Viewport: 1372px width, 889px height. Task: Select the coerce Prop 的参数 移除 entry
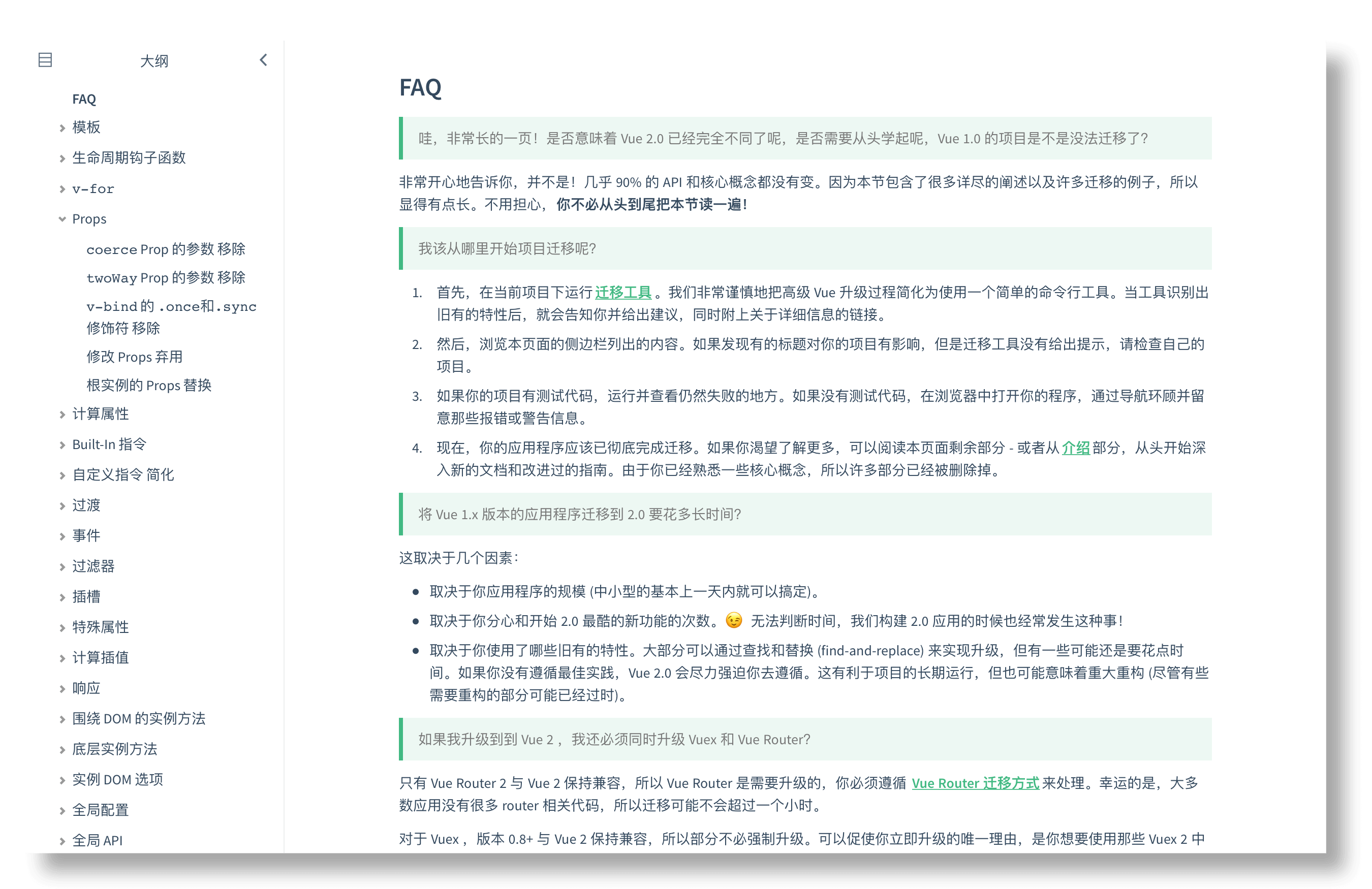166,249
